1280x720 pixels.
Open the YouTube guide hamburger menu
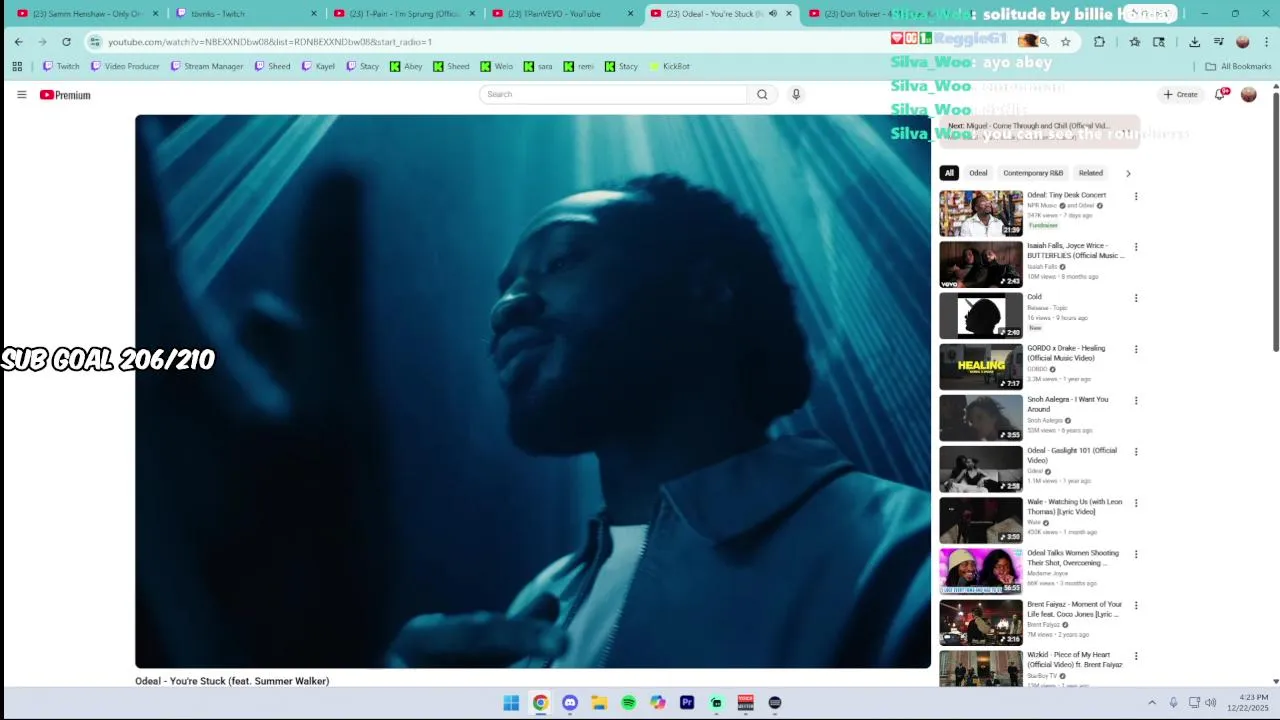(x=21, y=95)
